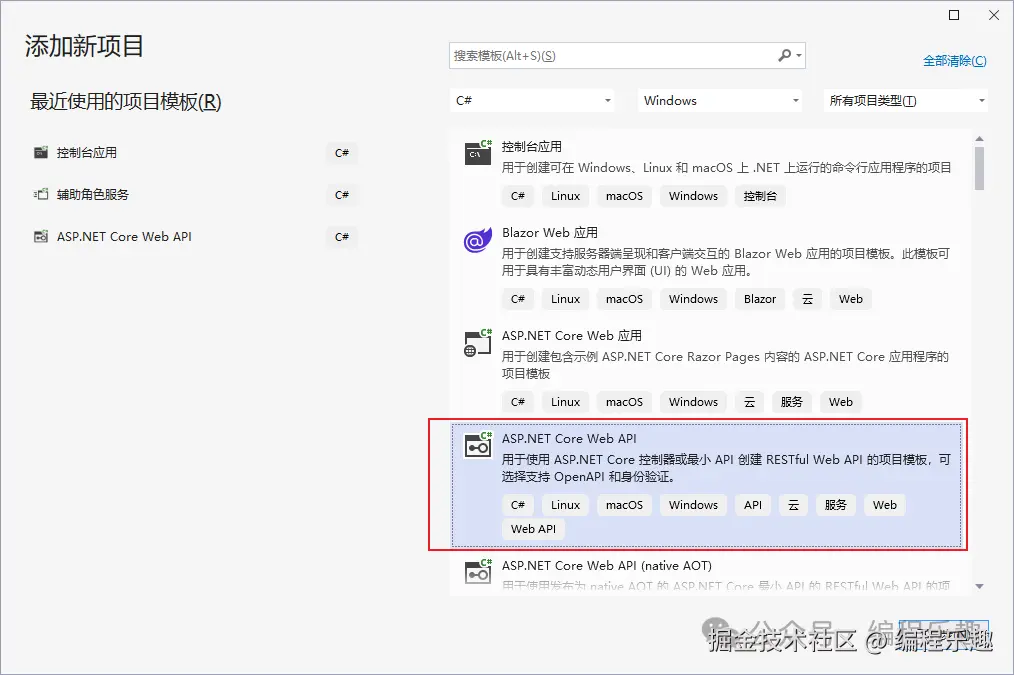Image resolution: width=1014 pixels, height=675 pixels.
Task: Open the Windows platform filter dropdown
Action: coord(720,101)
